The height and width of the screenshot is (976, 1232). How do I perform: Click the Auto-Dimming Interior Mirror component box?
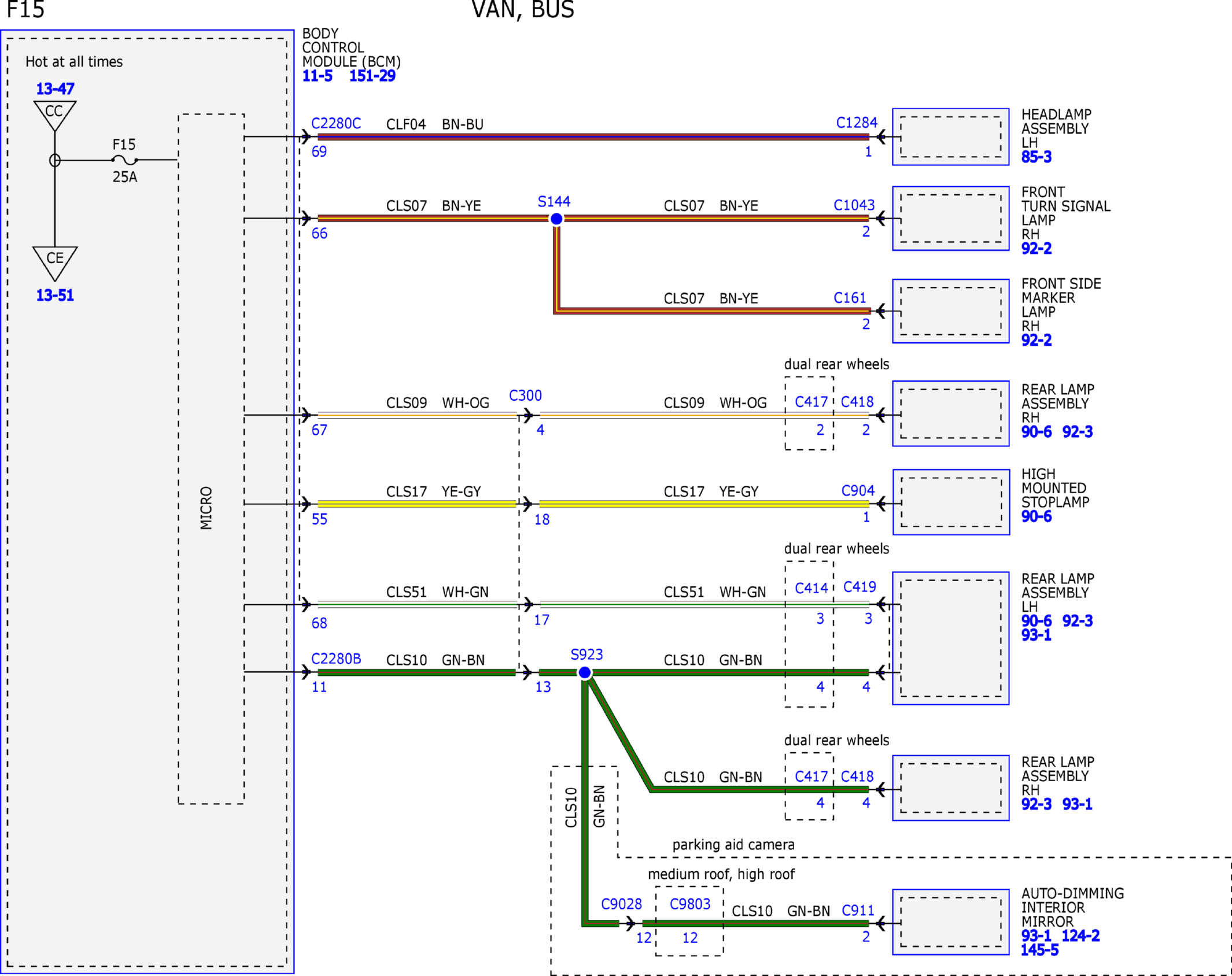click(951, 922)
